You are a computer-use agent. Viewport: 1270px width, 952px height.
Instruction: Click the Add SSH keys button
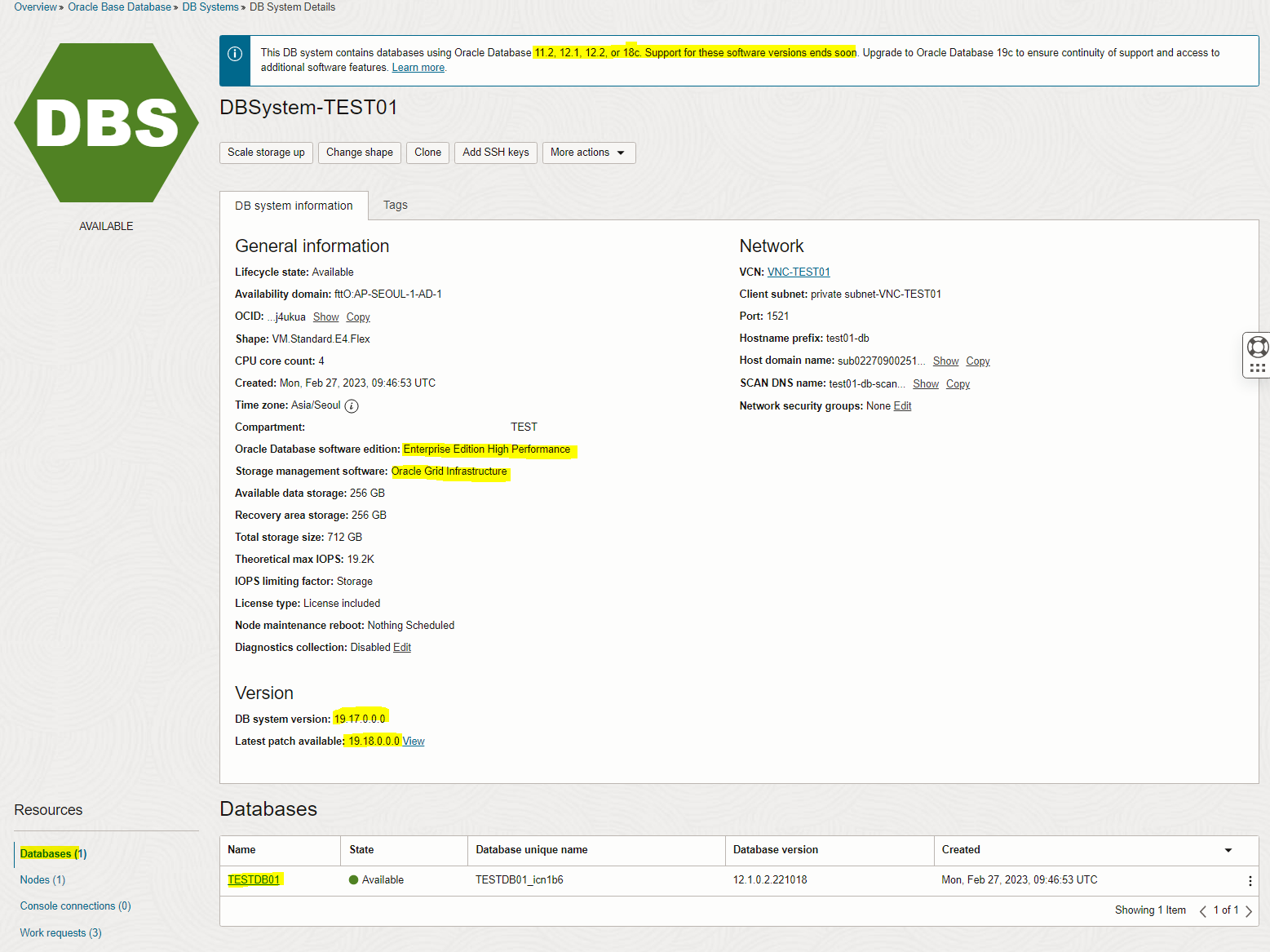[496, 153]
